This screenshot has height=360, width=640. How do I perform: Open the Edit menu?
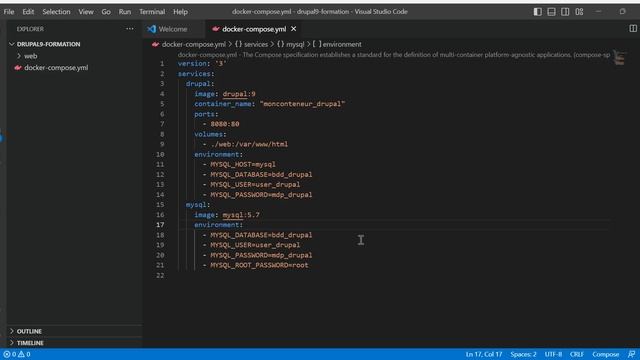pos(28,12)
